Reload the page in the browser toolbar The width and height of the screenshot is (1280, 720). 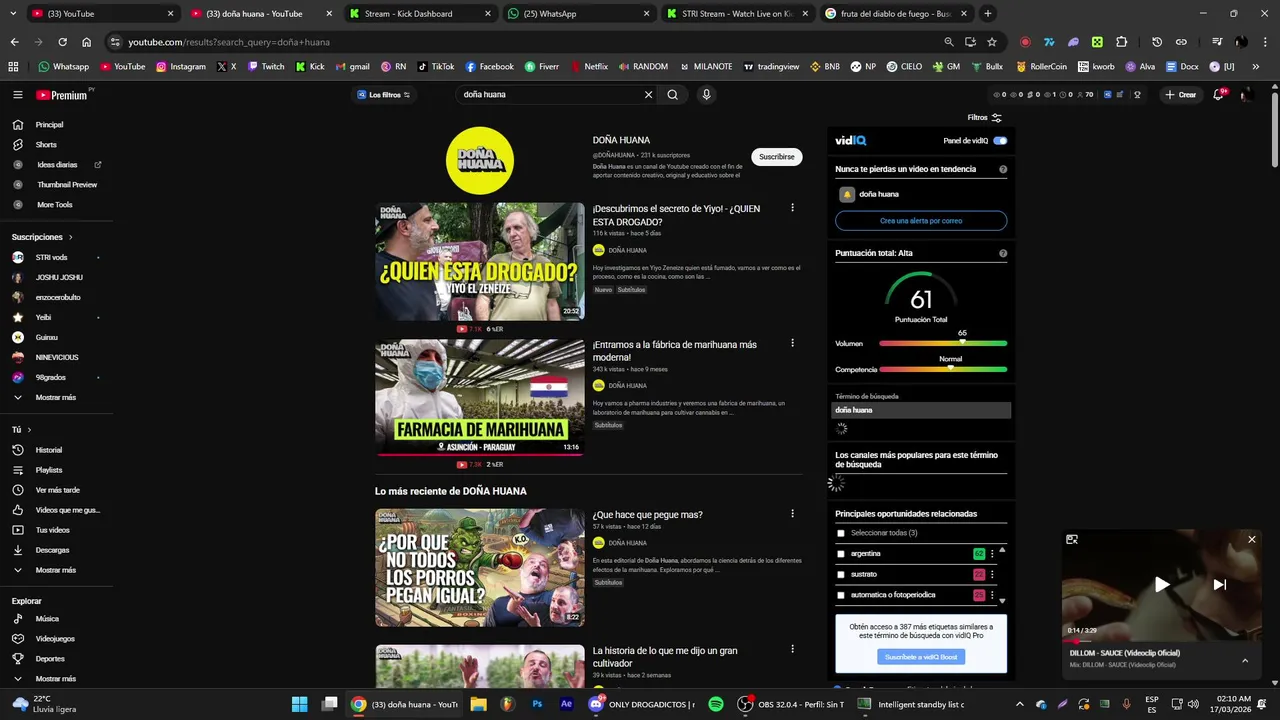pyautogui.click(x=62, y=42)
